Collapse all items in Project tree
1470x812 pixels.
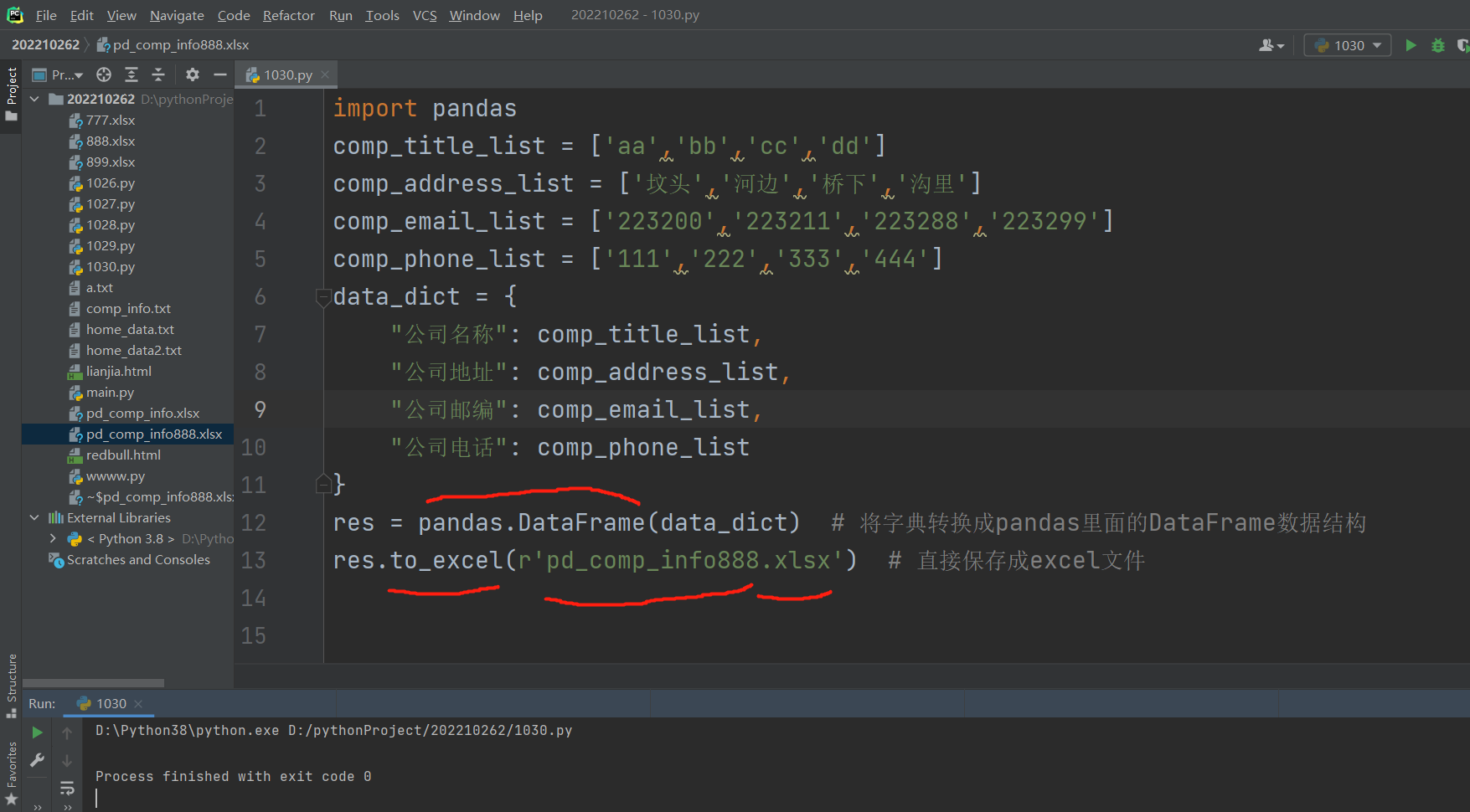[158, 75]
